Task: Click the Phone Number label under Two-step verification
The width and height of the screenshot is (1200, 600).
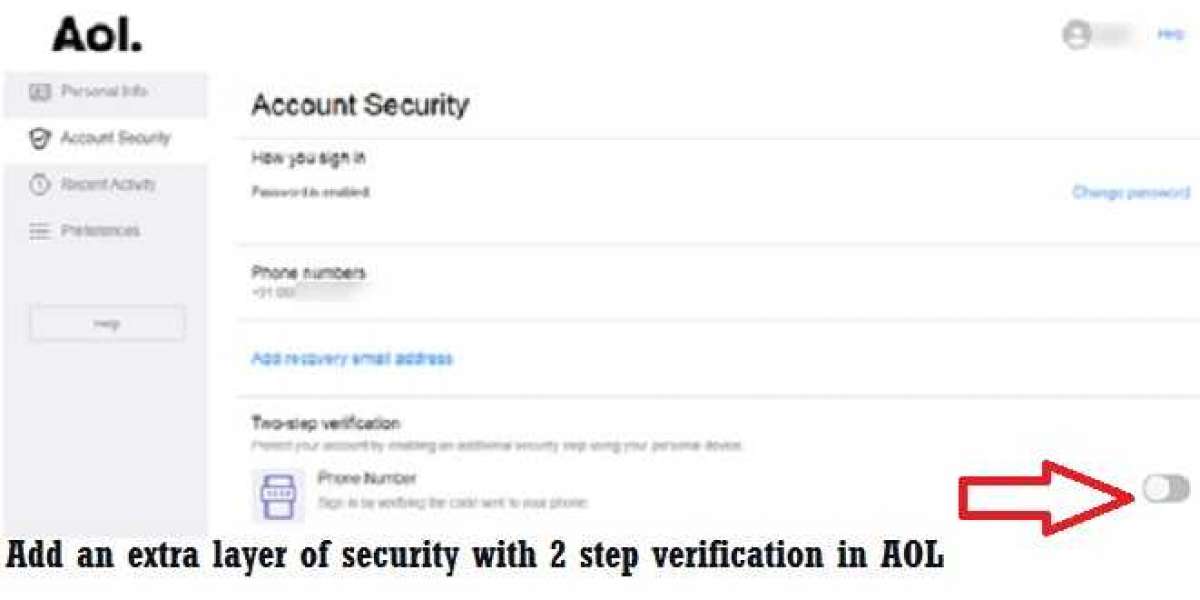Action: pos(366,479)
